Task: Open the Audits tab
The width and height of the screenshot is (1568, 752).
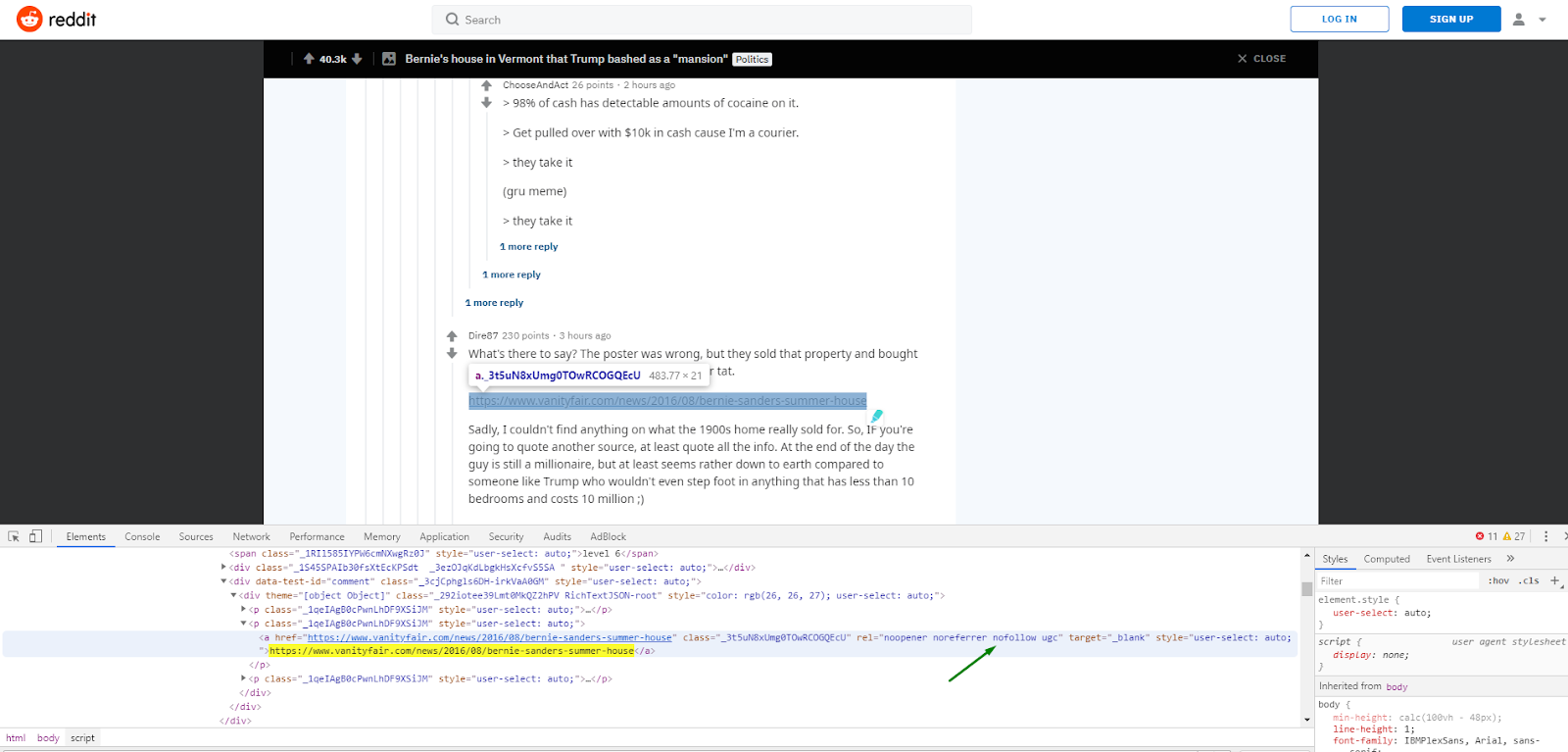Action: pos(558,536)
